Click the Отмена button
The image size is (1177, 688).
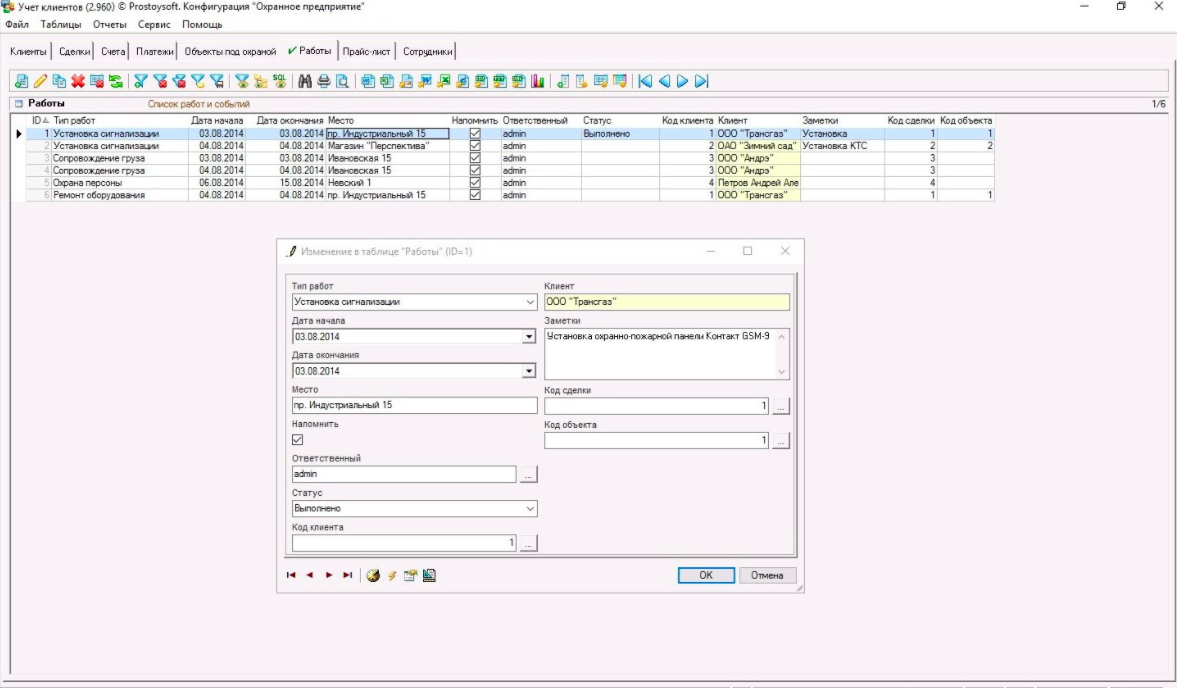pyautogui.click(x=767, y=575)
